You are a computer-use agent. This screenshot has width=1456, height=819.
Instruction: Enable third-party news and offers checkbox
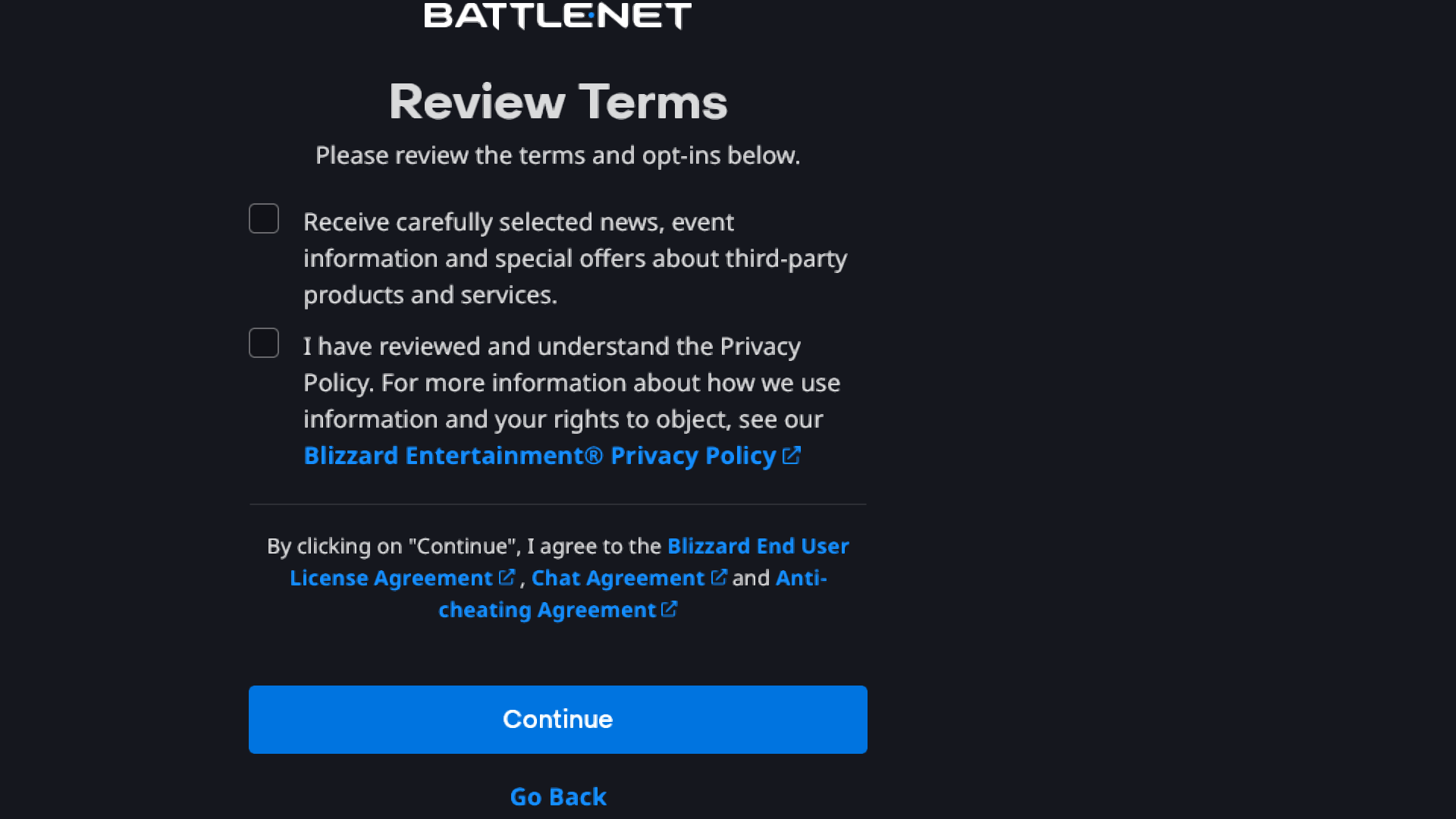pyautogui.click(x=264, y=218)
